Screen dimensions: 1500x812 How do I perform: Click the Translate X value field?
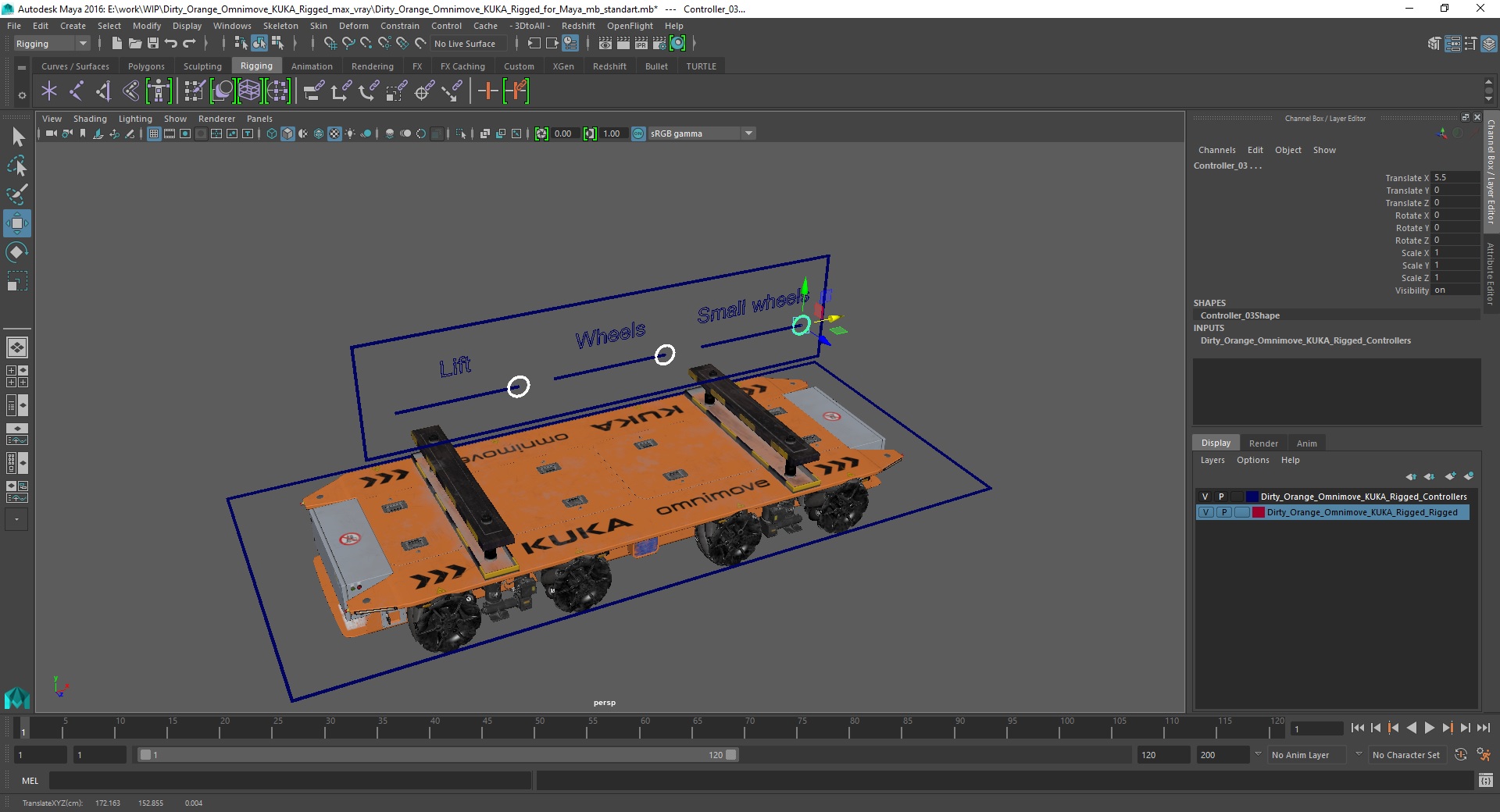pos(1455,178)
